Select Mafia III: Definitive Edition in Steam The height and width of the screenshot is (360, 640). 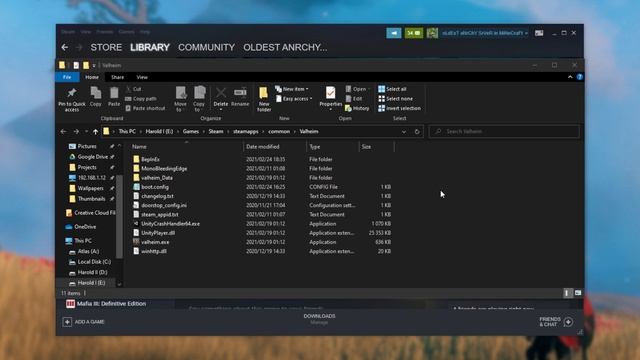point(106,304)
